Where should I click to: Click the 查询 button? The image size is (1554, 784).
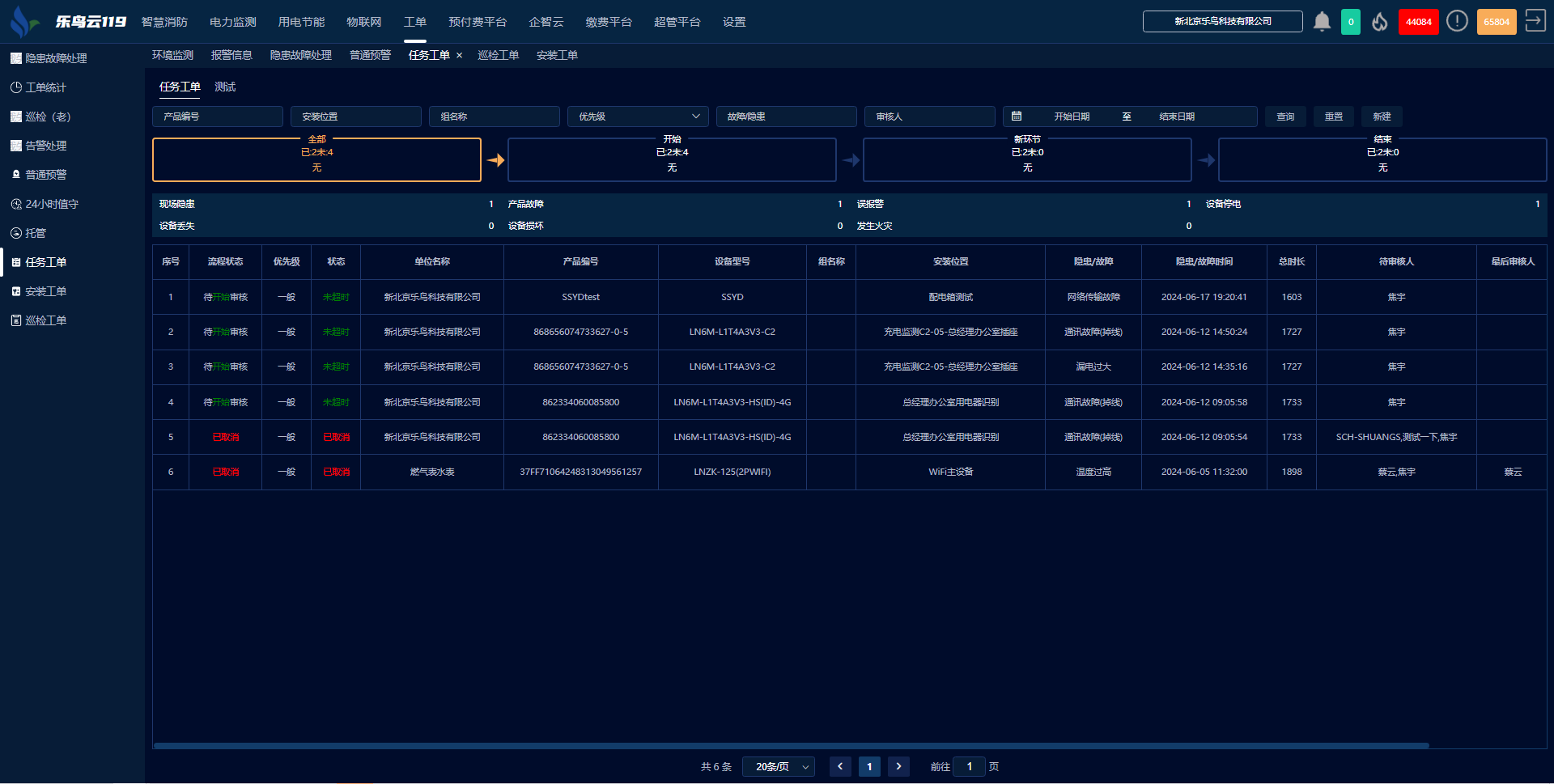1285,117
